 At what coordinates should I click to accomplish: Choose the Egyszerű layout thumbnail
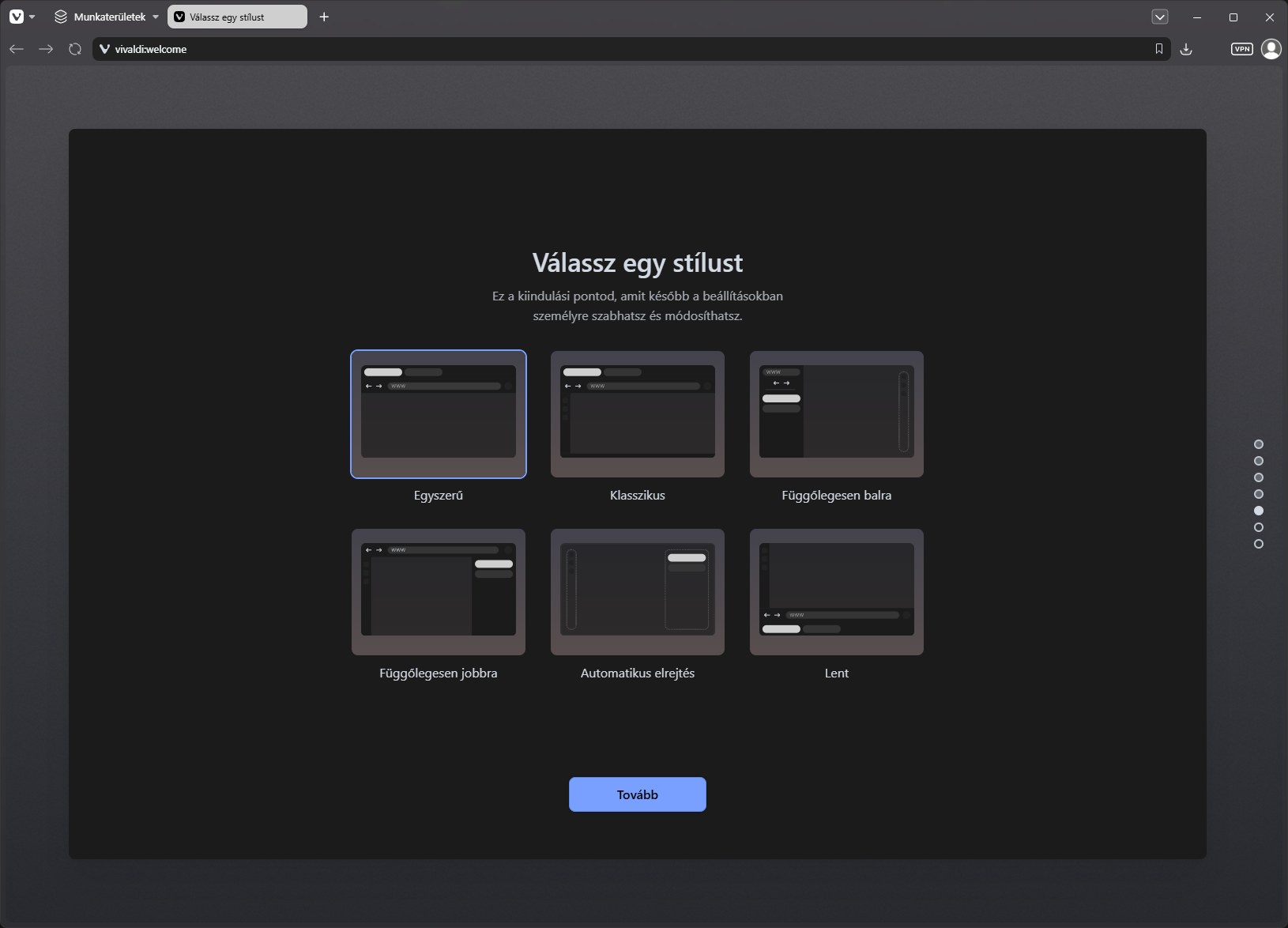(x=439, y=414)
